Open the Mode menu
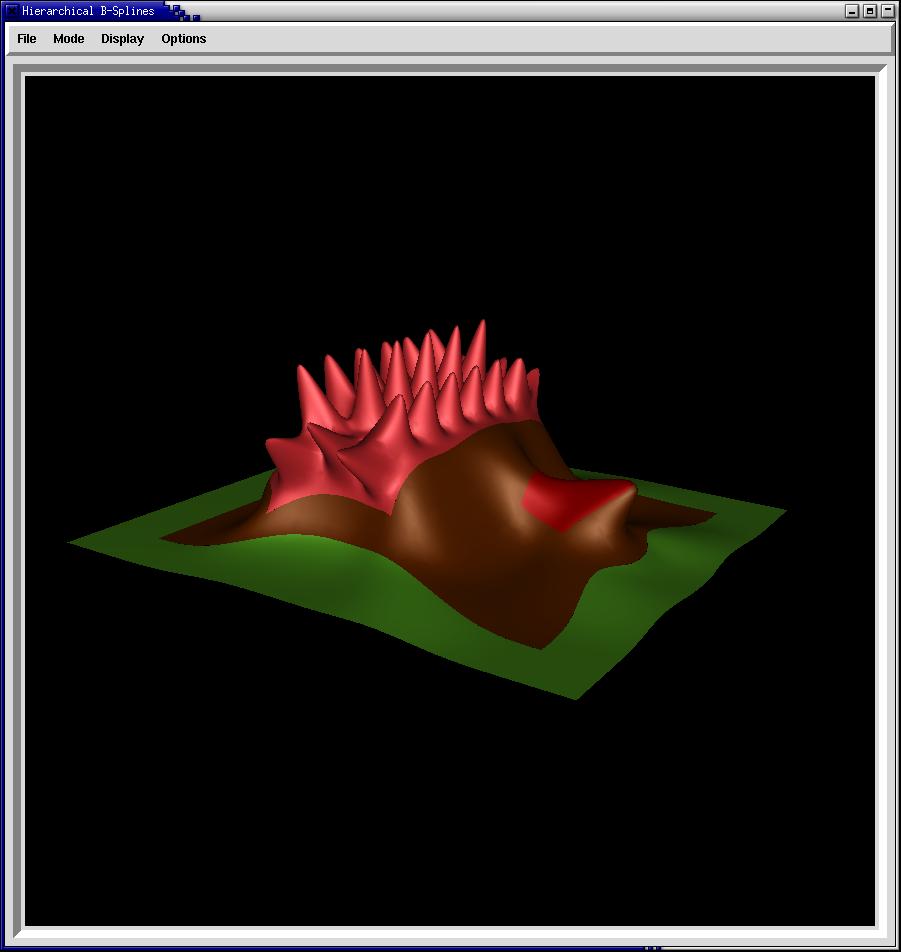This screenshot has height=952, width=901. tap(69, 39)
